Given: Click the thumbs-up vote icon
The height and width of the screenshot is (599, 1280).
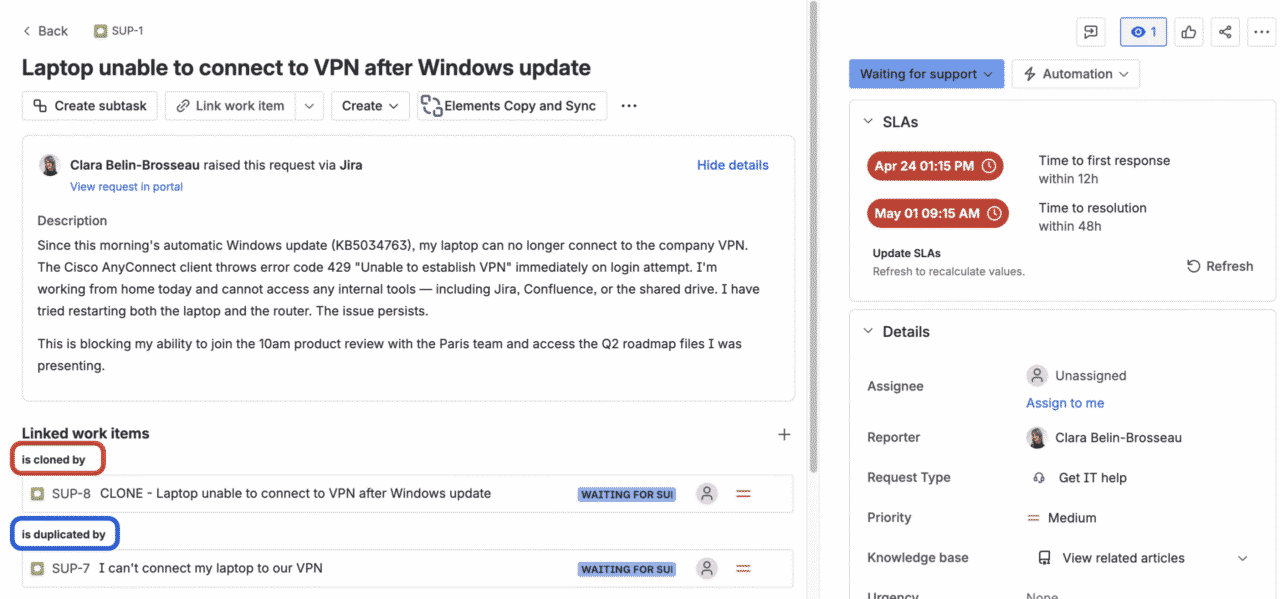Looking at the screenshot, I should pyautogui.click(x=1189, y=32).
